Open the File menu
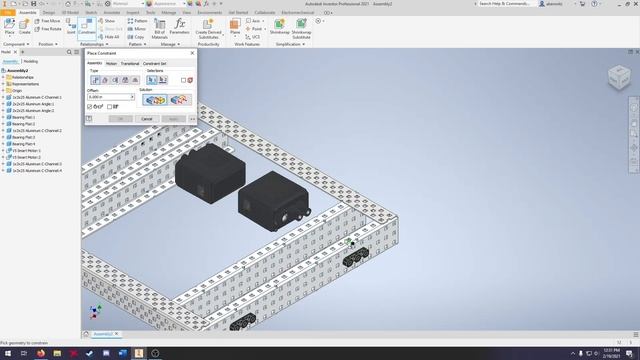Image resolution: width=640 pixels, height=360 pixels. pos(8,13)
